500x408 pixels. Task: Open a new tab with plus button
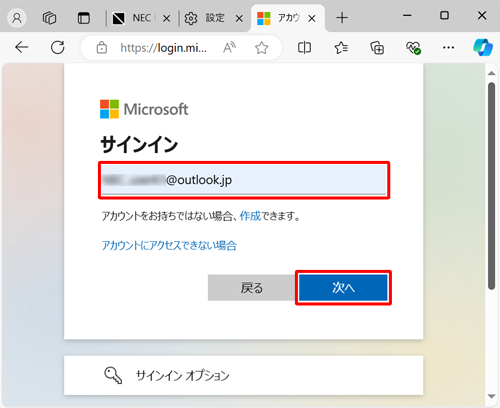pos(342,18)
